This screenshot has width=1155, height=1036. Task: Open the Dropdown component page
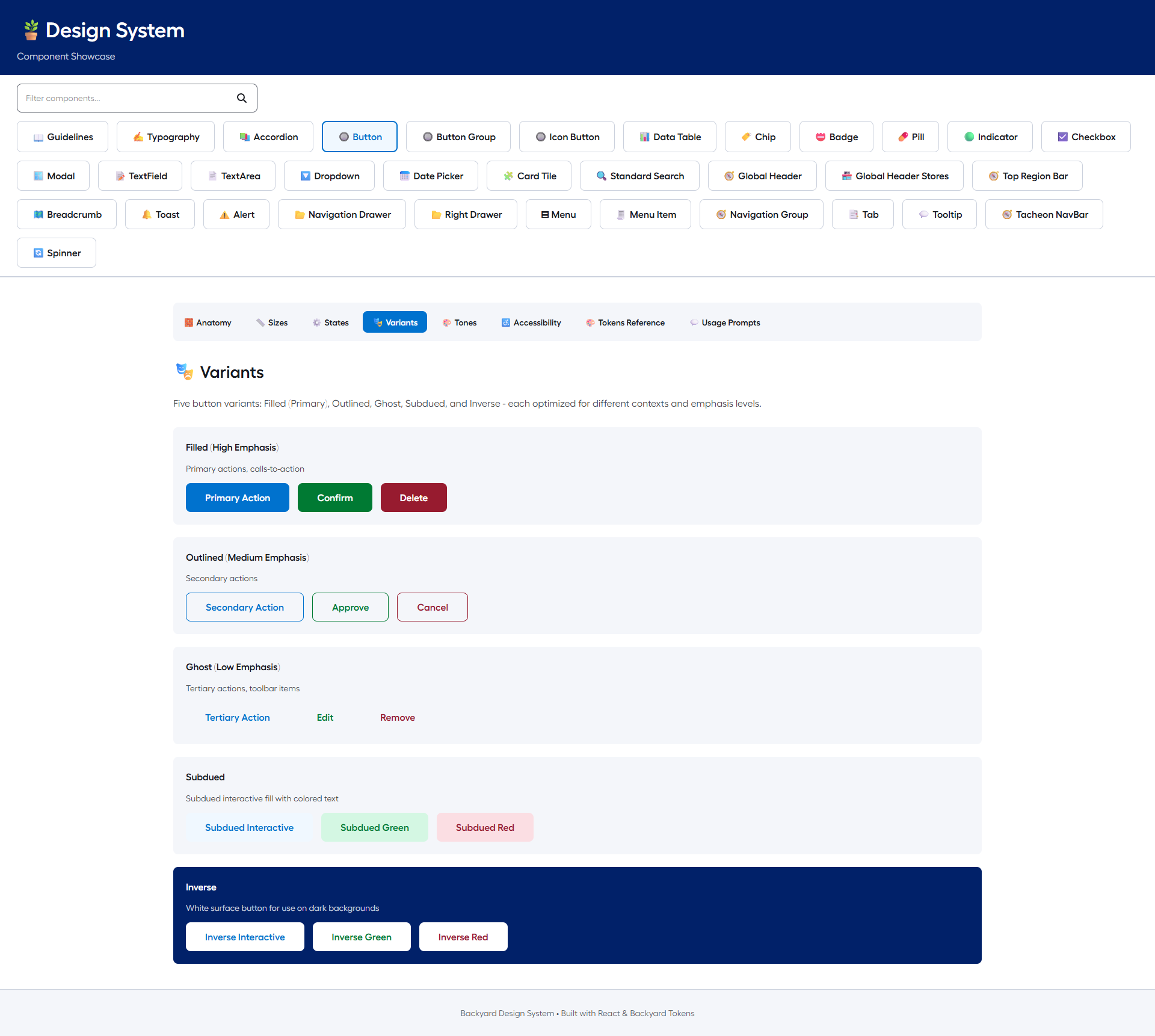329,176
